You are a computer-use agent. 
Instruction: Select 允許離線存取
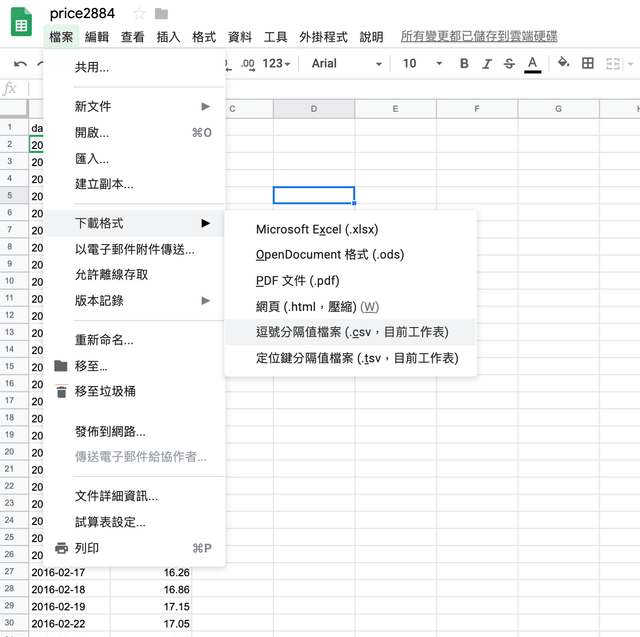click(x=134, y=275)
